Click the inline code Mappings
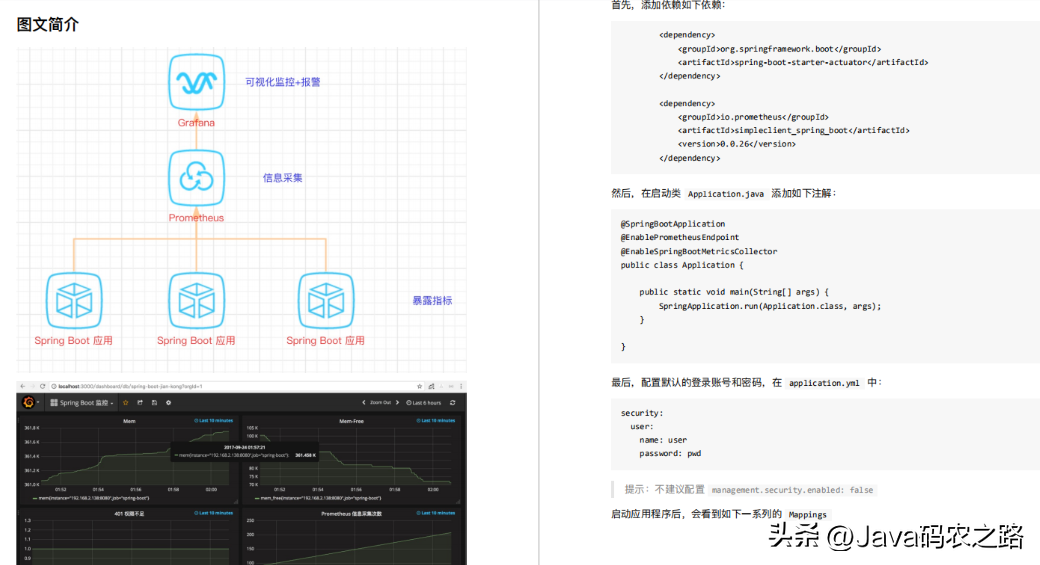The width and height of the screenshot is (1040, 565). click(807, 514)
